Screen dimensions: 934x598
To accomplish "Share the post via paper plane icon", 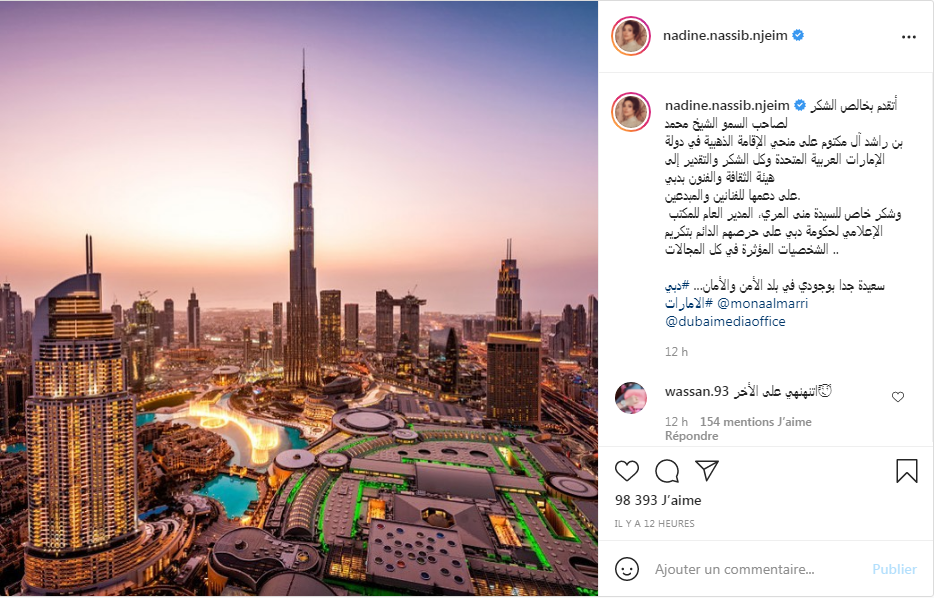I will [707, 471].
